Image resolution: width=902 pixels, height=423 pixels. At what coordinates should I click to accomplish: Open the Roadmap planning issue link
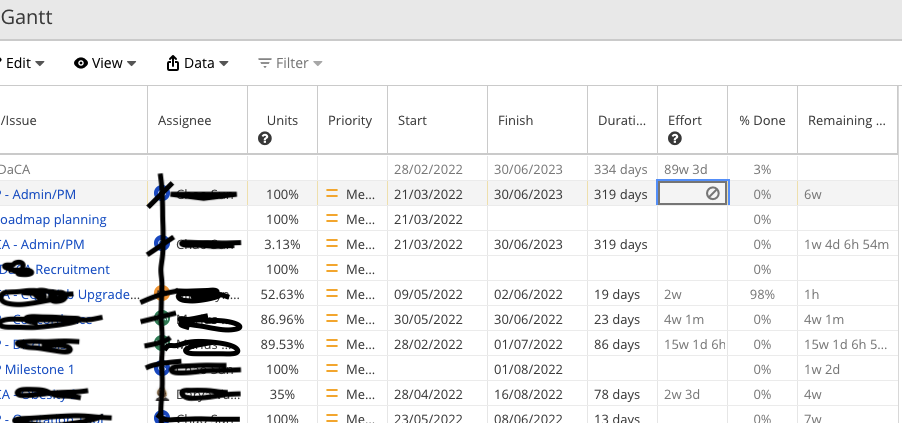tap(53, 219)
